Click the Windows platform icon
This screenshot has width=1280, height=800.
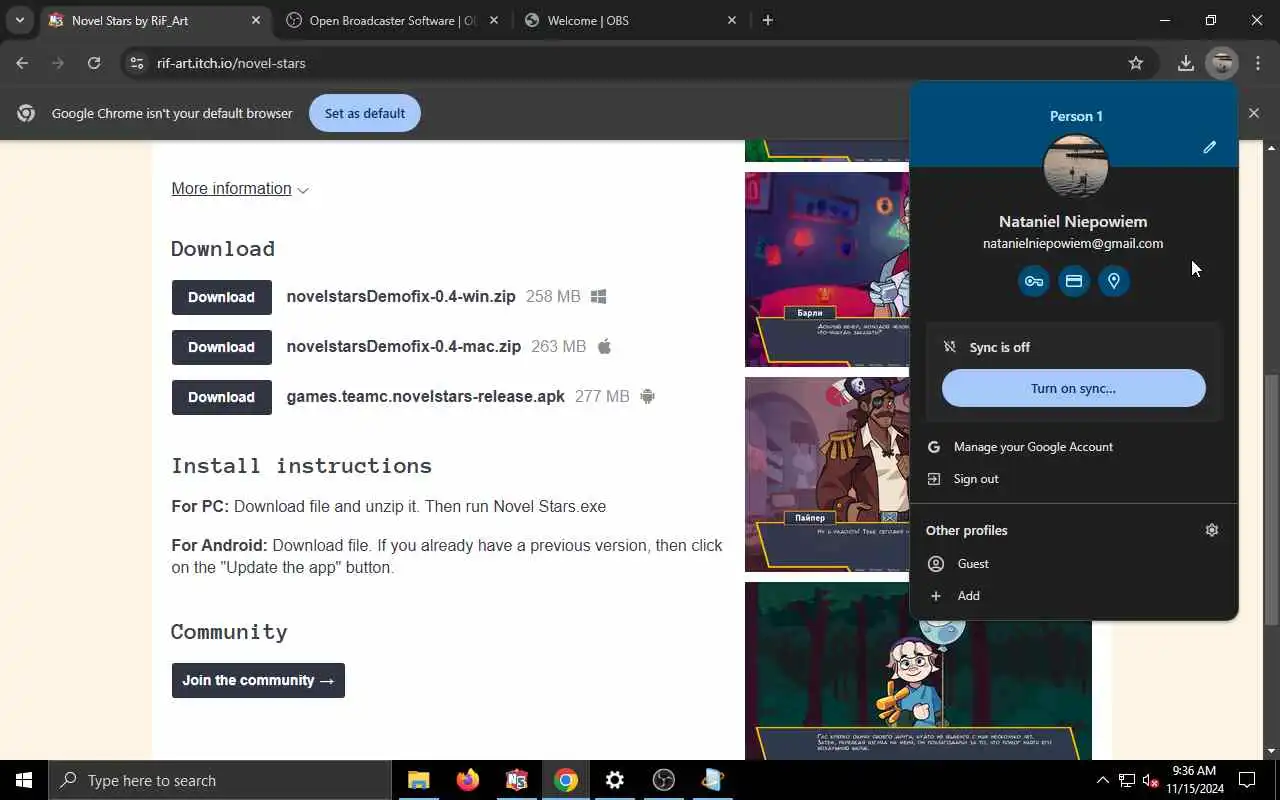click(x=599, y=297)
